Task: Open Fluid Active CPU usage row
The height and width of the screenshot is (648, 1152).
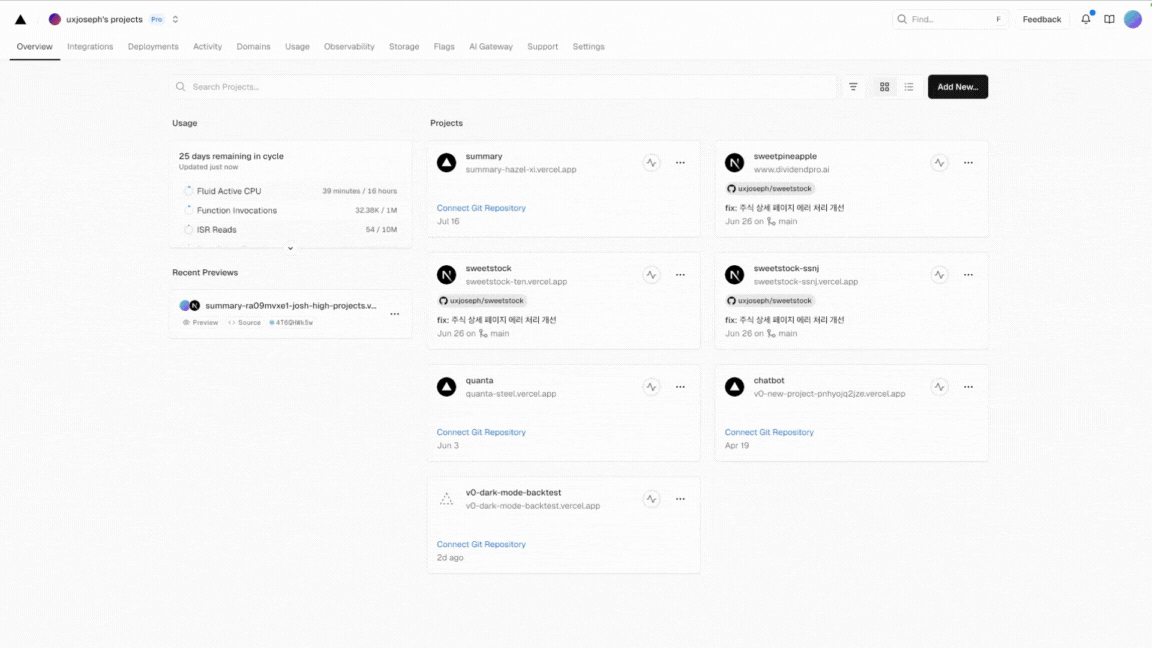Action: coord(290,191)
